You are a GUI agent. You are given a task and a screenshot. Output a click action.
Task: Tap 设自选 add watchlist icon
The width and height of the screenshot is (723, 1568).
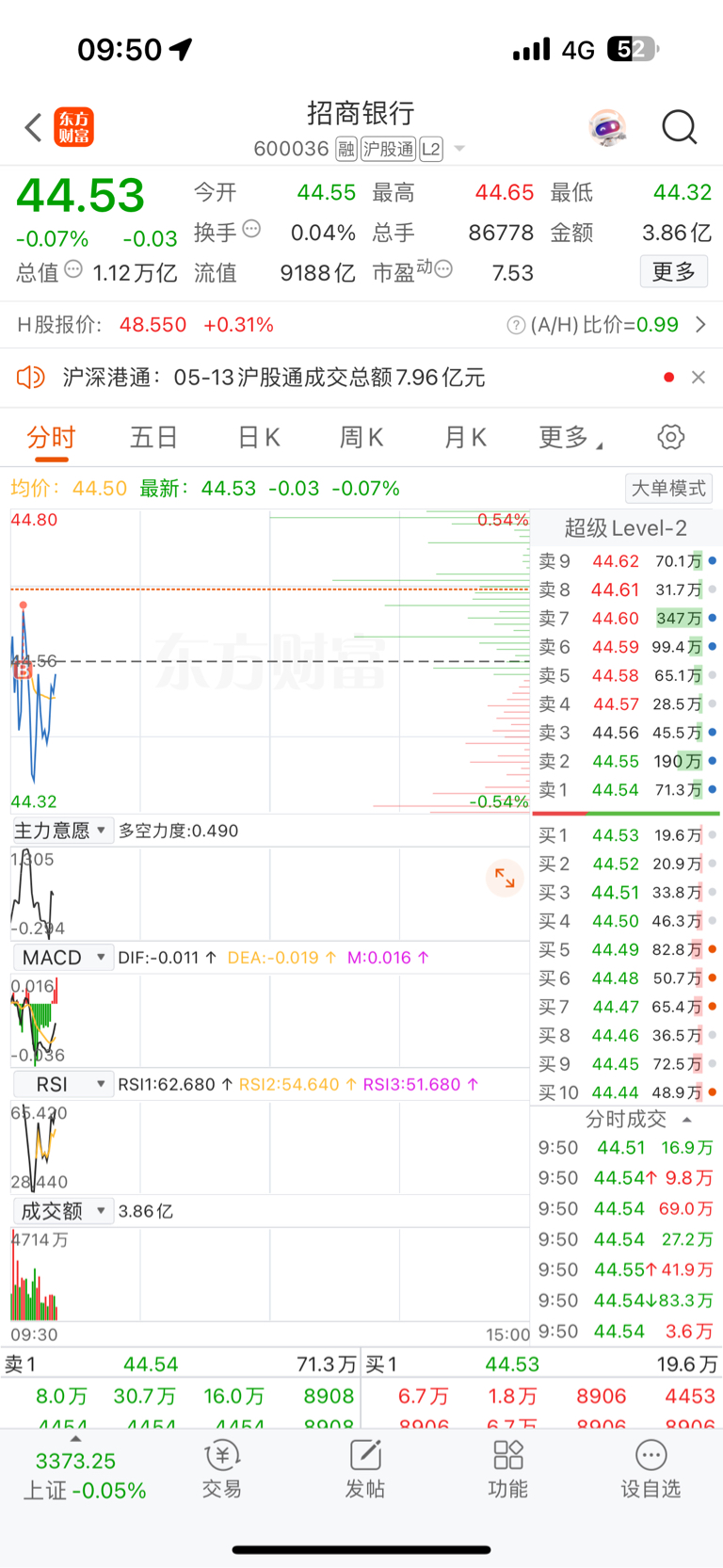pos(651,1468)
